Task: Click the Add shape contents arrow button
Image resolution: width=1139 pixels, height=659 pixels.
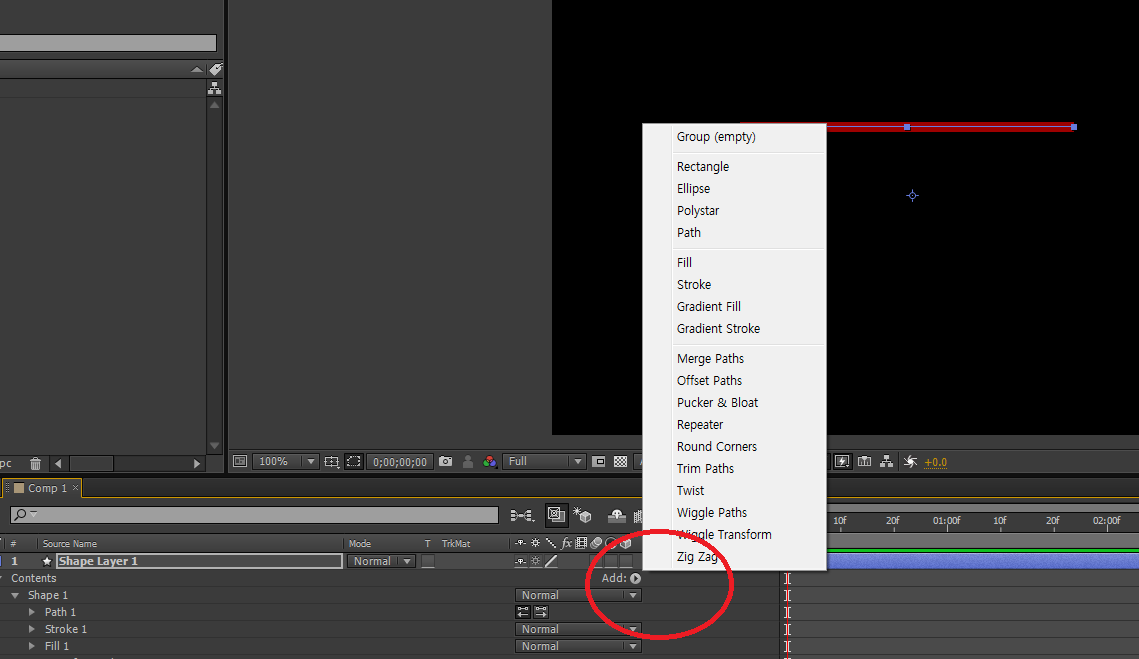Action: coord(636,578)
